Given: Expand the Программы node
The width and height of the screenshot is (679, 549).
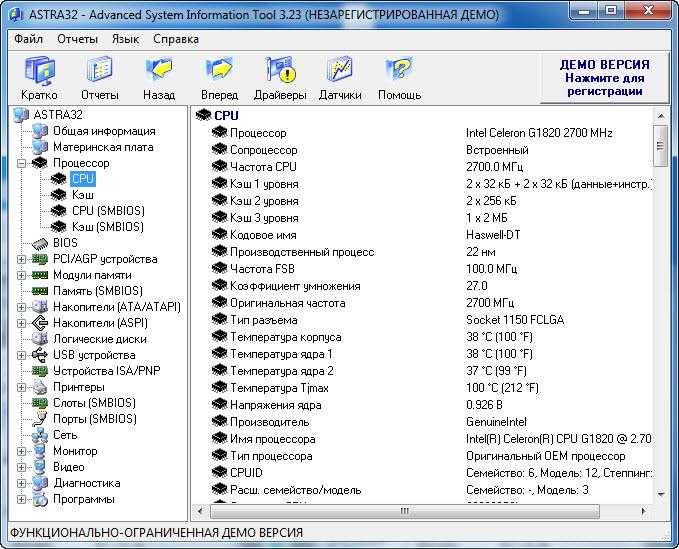Looking at the screenshot, I should [21, 500].
